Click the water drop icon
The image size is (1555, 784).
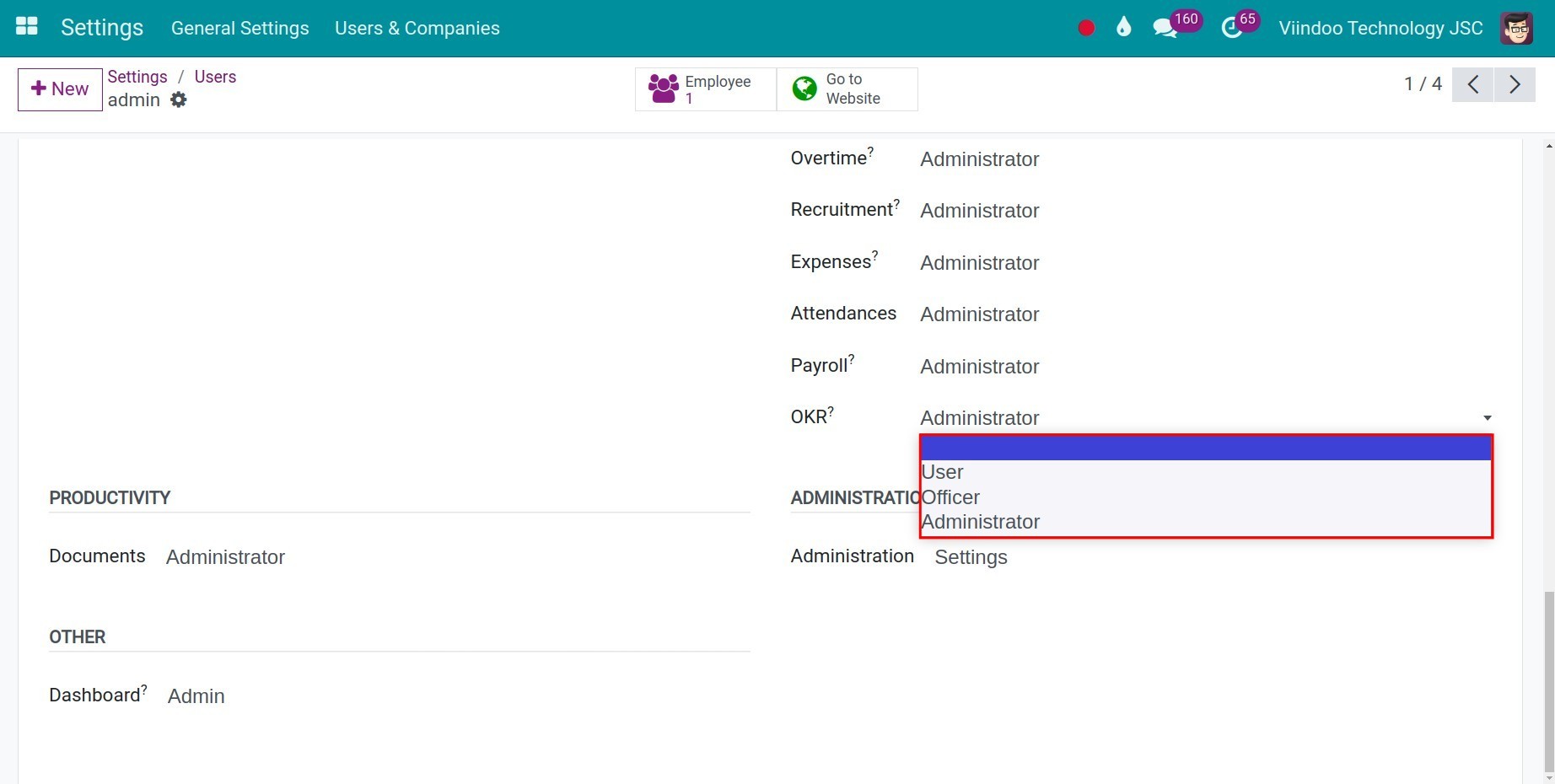point(1123,28)
